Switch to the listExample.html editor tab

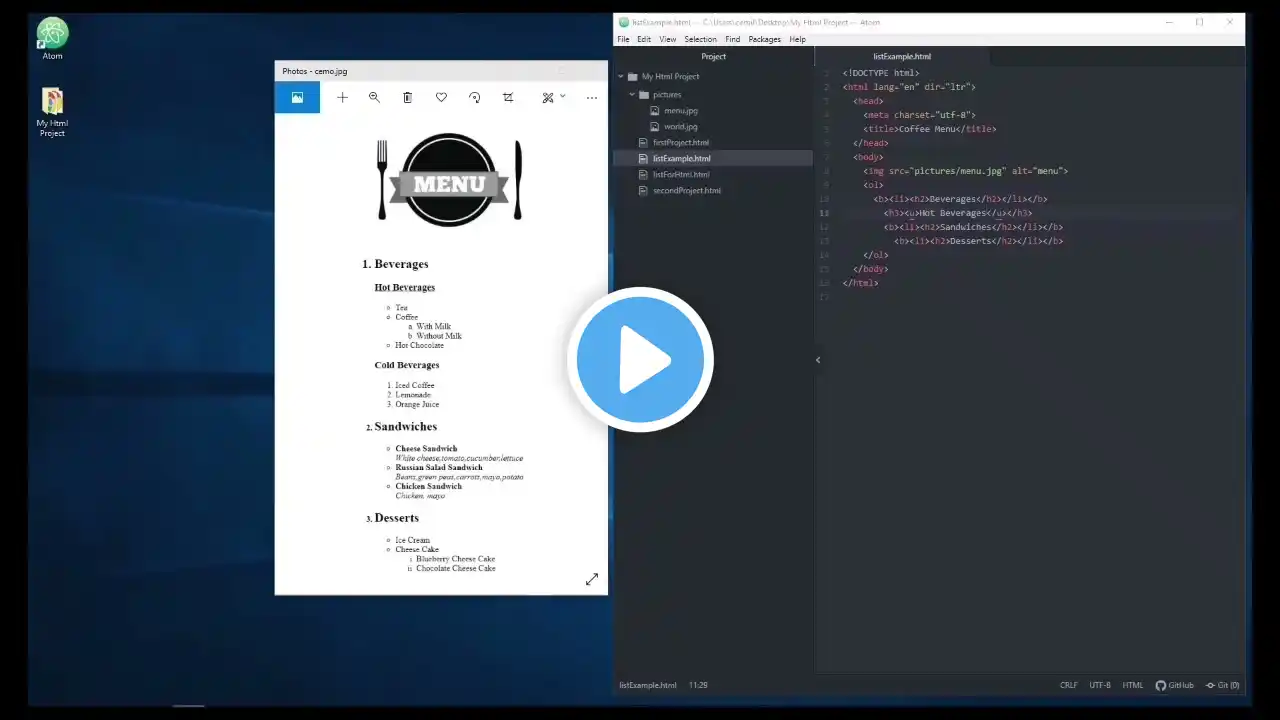tap(902, 56)
